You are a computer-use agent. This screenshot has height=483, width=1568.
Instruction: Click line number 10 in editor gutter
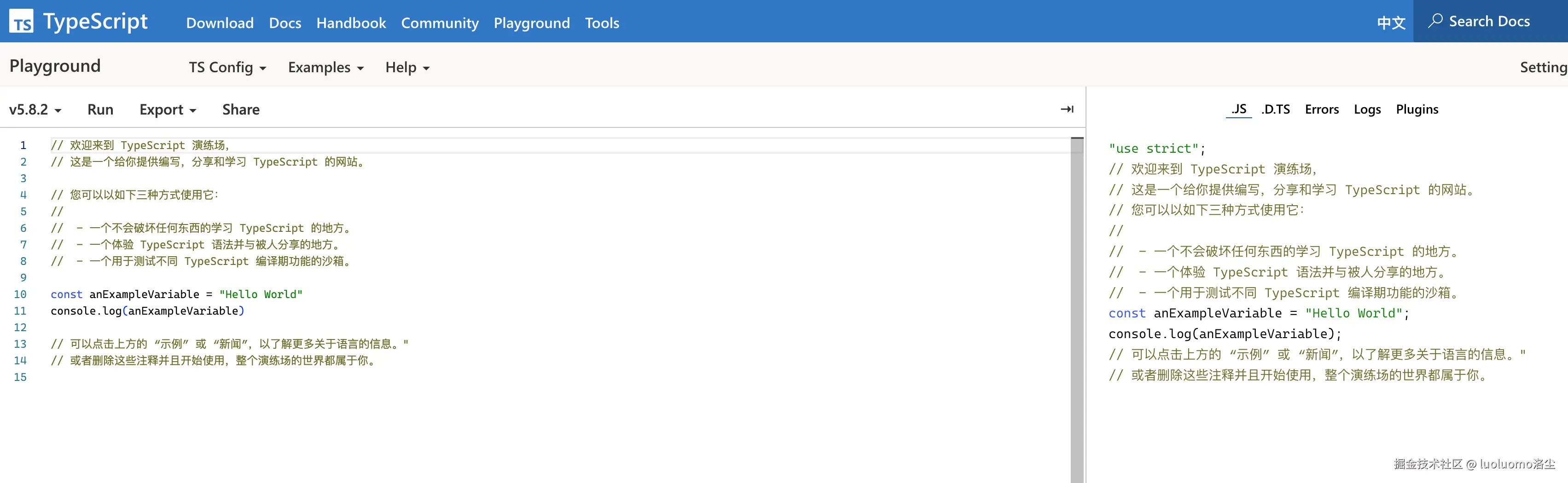point(20,294)
